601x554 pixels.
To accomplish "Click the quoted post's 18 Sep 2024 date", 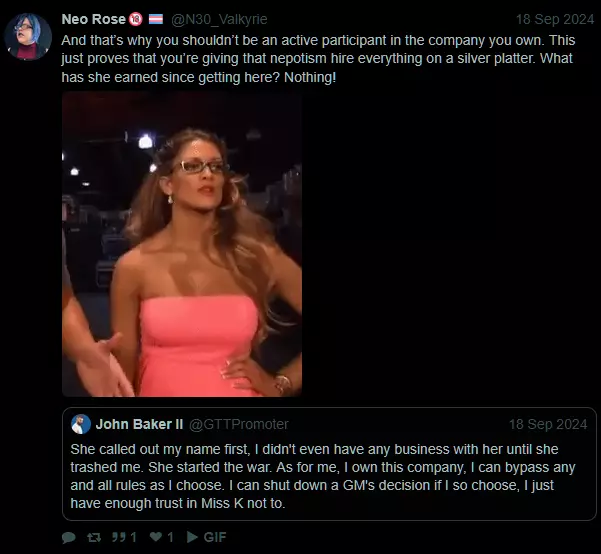I will [547, 424].
